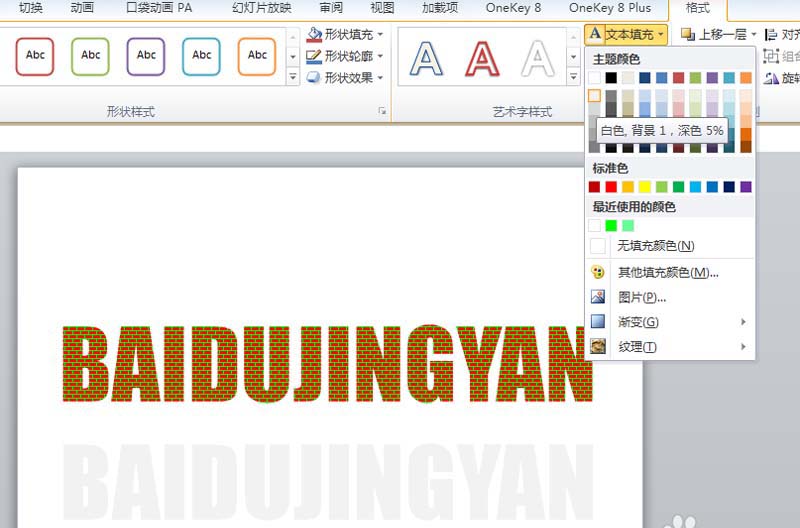The width and height of the screenshot is (800, 528).
Task: Click the Shape Fill paint bucket icon
Action: (x=314, y=35)
